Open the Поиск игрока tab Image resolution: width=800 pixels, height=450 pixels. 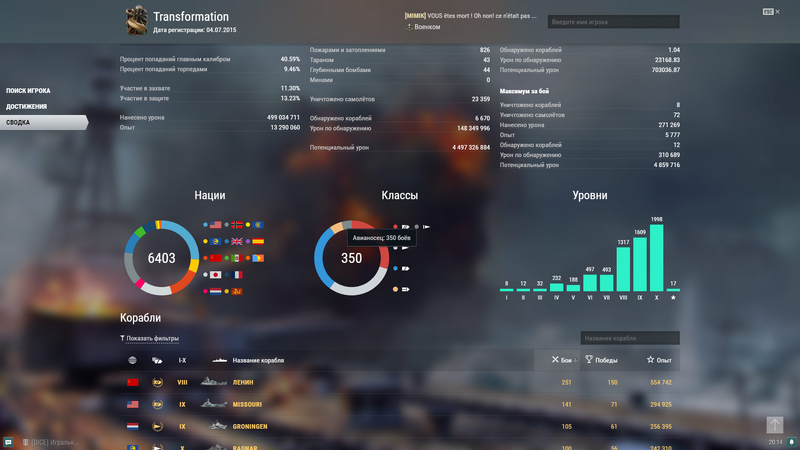29,91
